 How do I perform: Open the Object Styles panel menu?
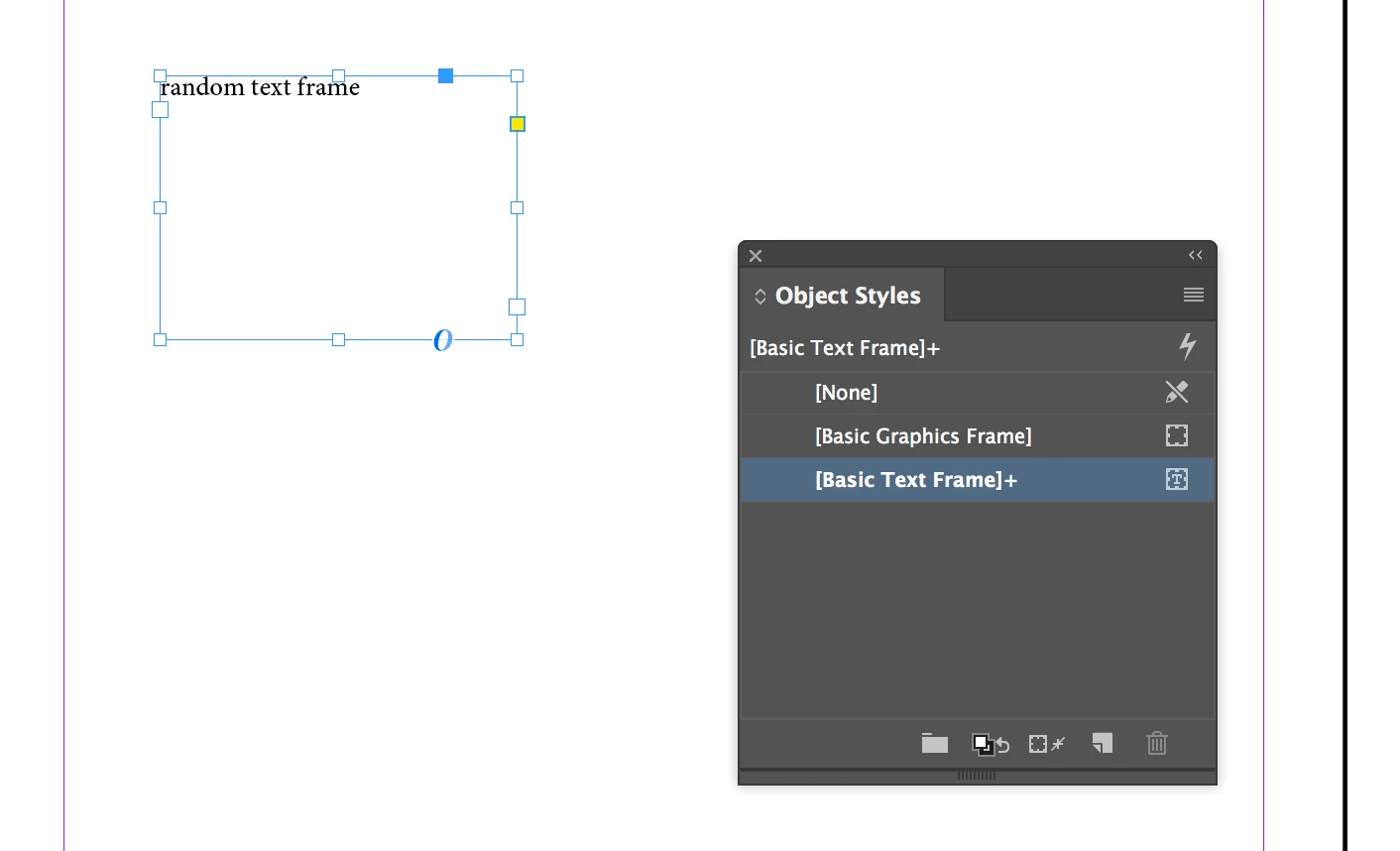coord(1194,295)
